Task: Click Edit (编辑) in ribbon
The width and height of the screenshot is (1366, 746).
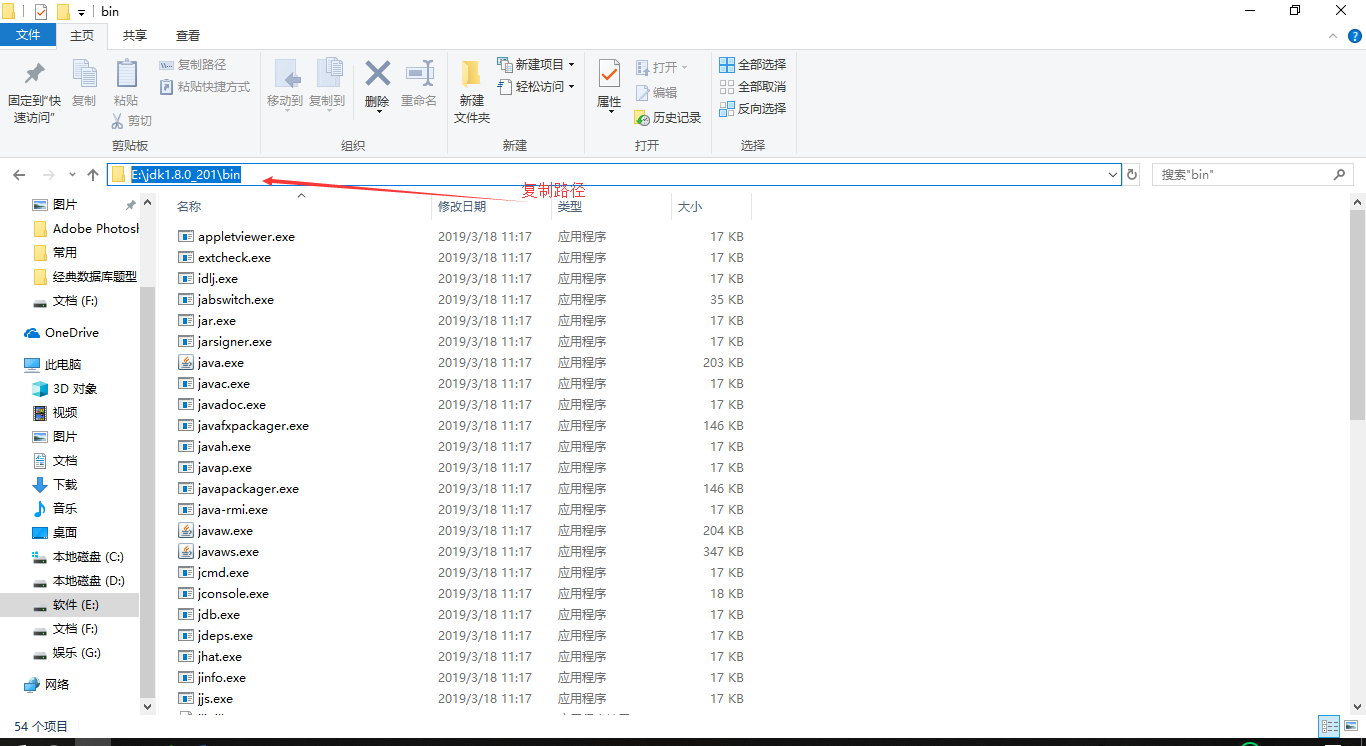Action: pyautogui.click(x=656, y=93)
